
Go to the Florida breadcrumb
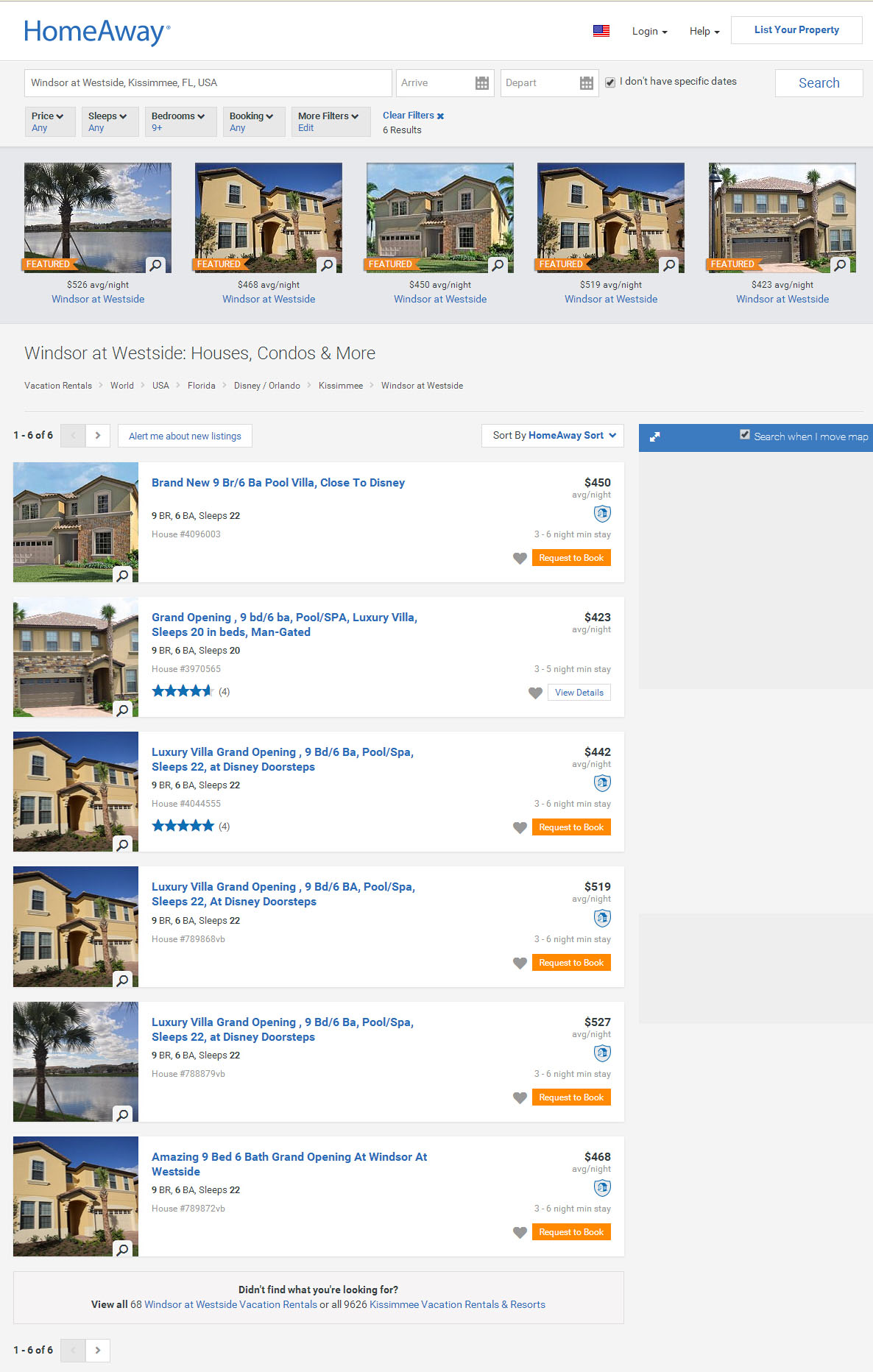pyautogui.click(x=202, y=386)
